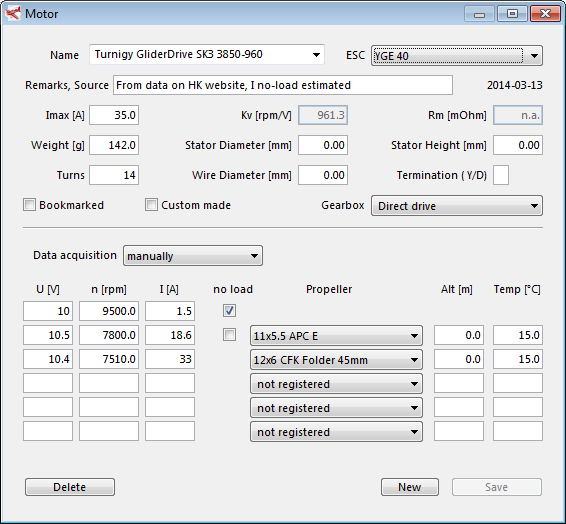This screenshot has width=566, height=524.
Task: Click the empty n [rpm] field in fourth row
Action: coord(109,383)
